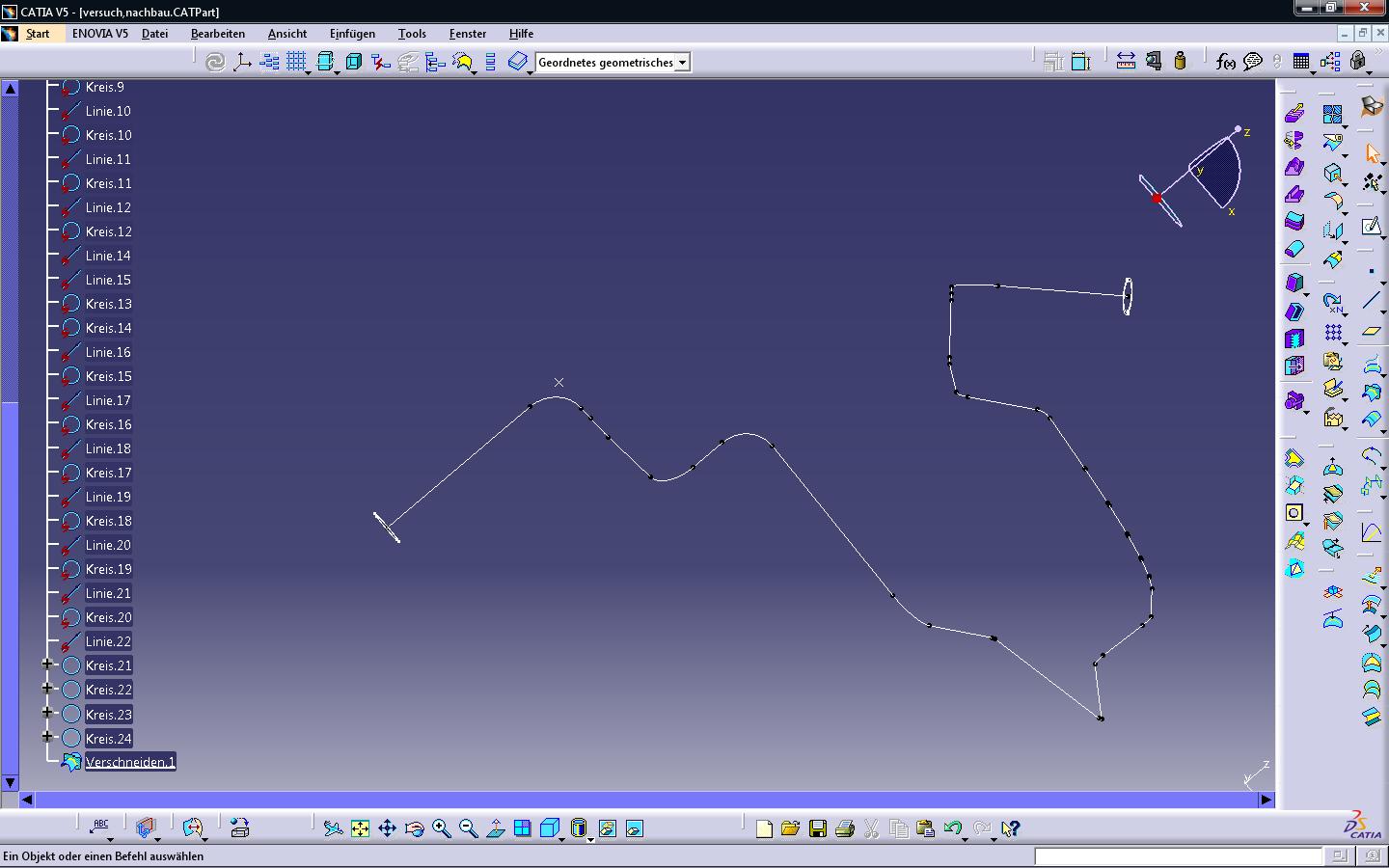Select the arrow Select tool in right toolbar

[1372, 154]
